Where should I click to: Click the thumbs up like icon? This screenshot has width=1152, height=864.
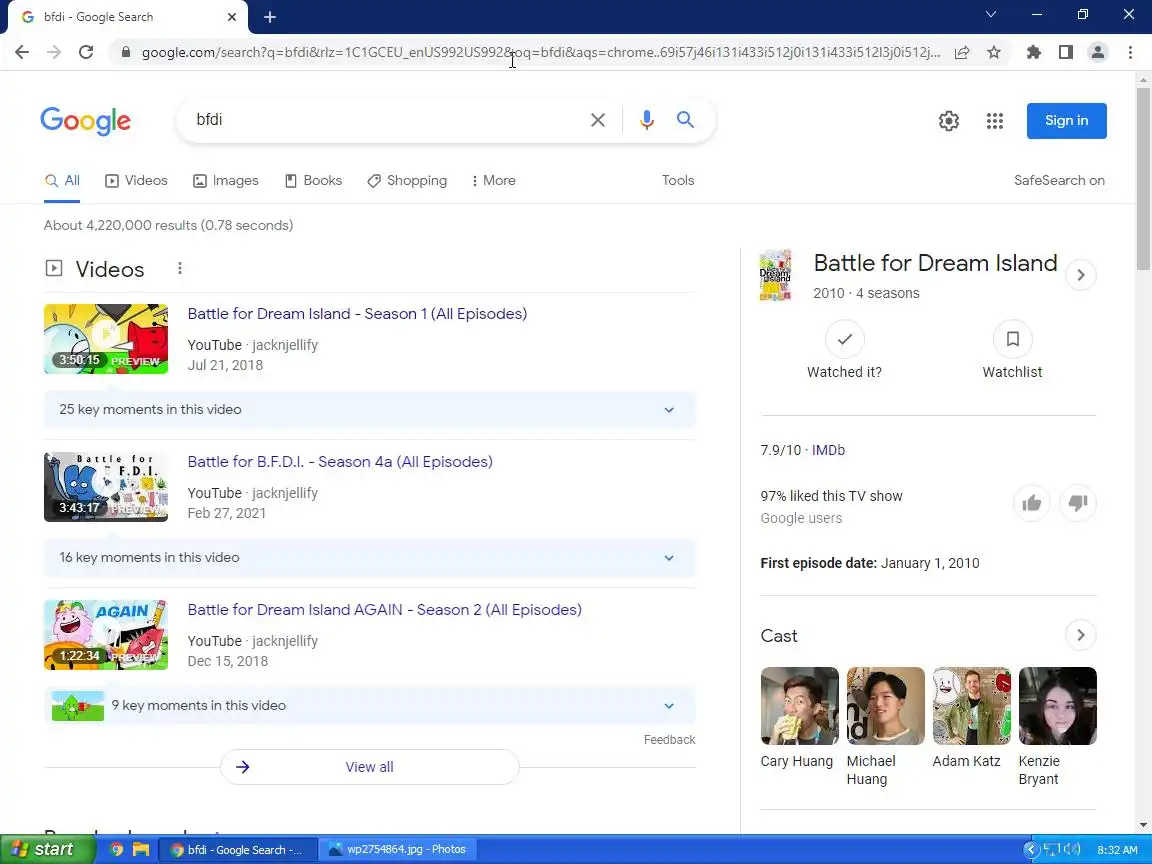[1032, 503]
